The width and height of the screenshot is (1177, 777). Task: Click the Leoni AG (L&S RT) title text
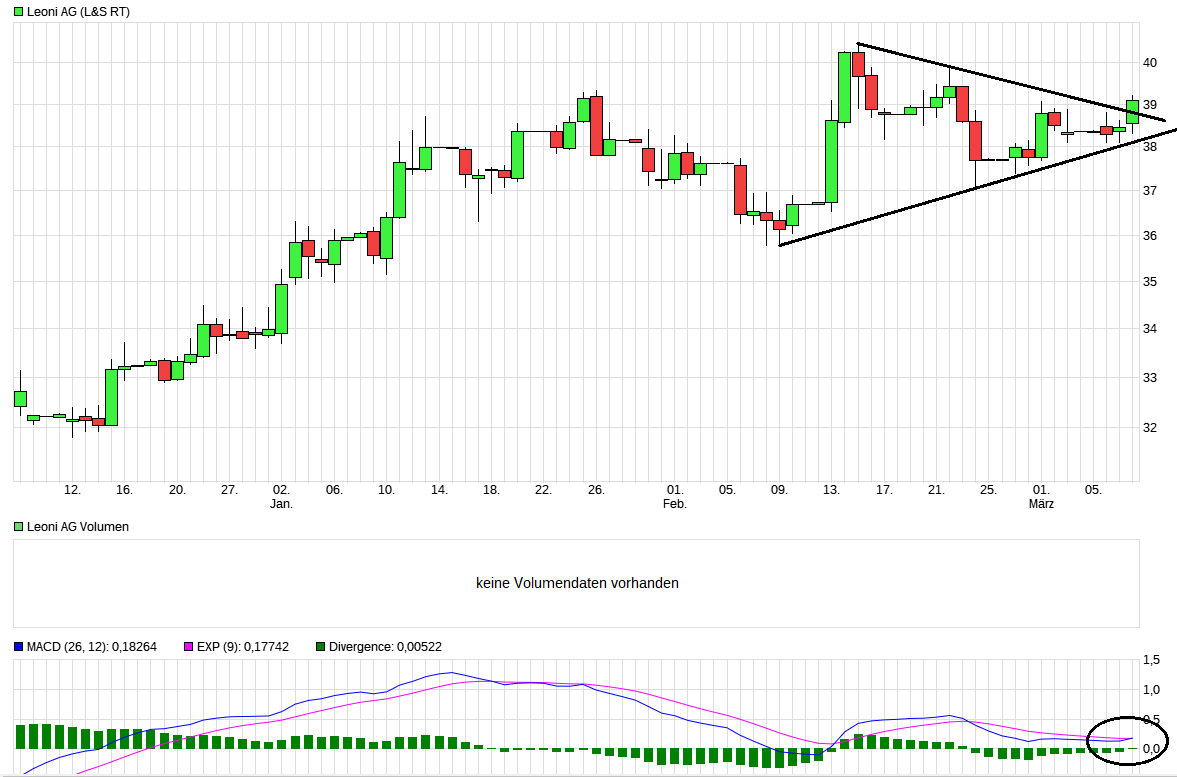pyautogui.click(x=80, y=13)
